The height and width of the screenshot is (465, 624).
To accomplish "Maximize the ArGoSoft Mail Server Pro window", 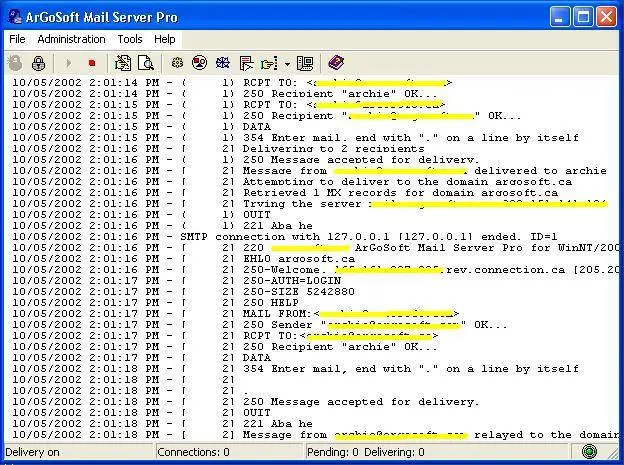I will pyautogui.click(x=583, y=17).
